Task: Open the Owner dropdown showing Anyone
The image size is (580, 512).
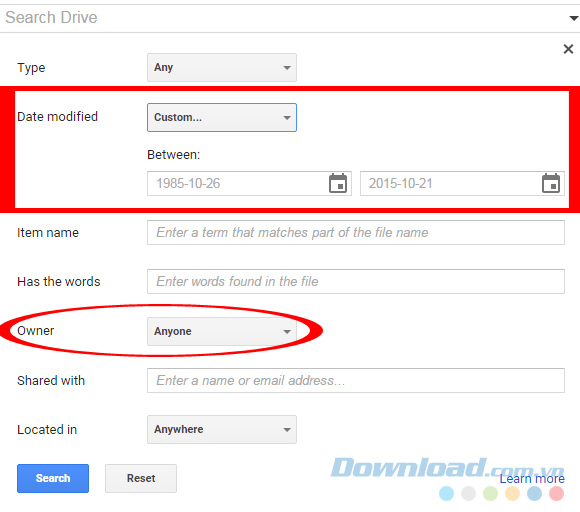Action: point(222,331)
